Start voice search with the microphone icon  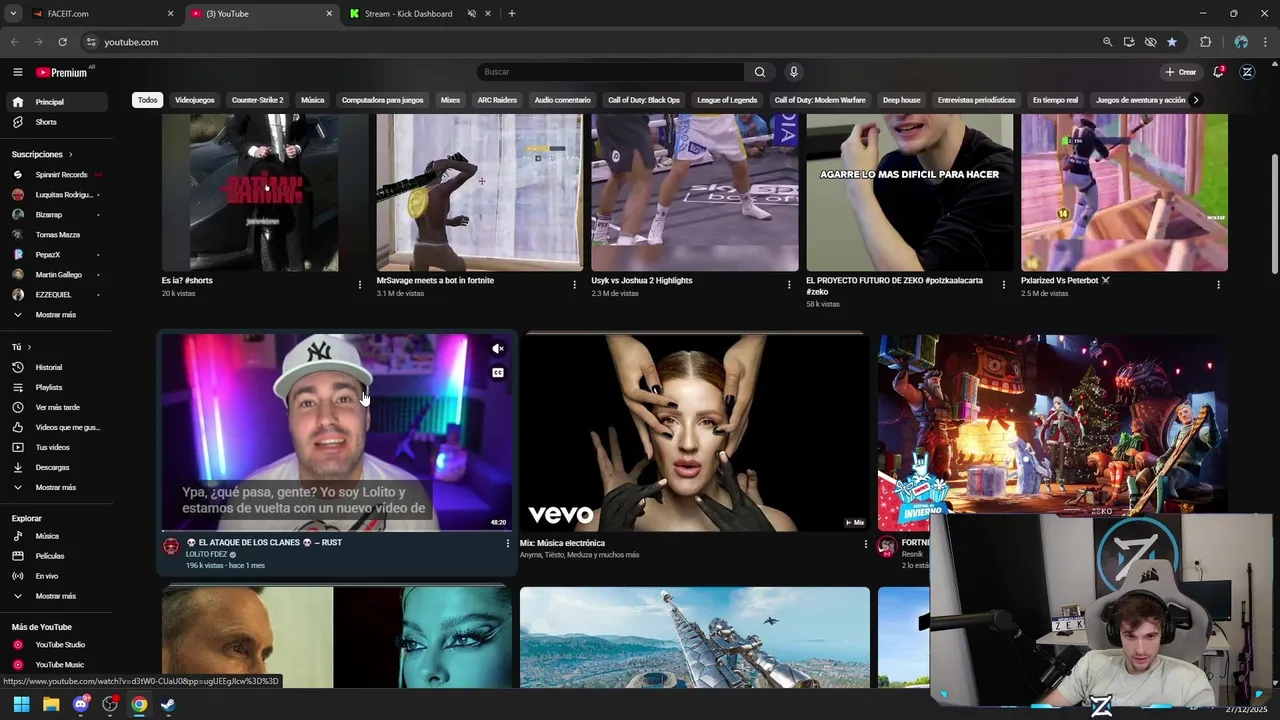794,72
